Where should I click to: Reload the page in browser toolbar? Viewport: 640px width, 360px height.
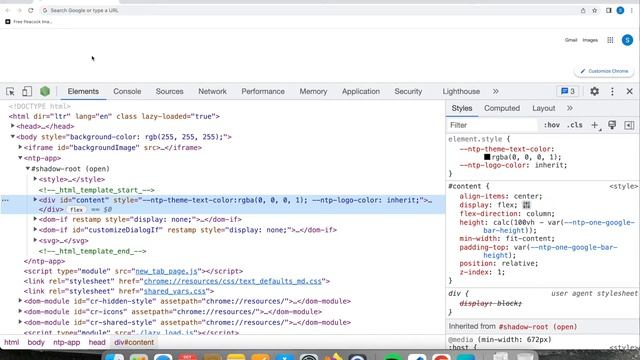pos(31,10)
